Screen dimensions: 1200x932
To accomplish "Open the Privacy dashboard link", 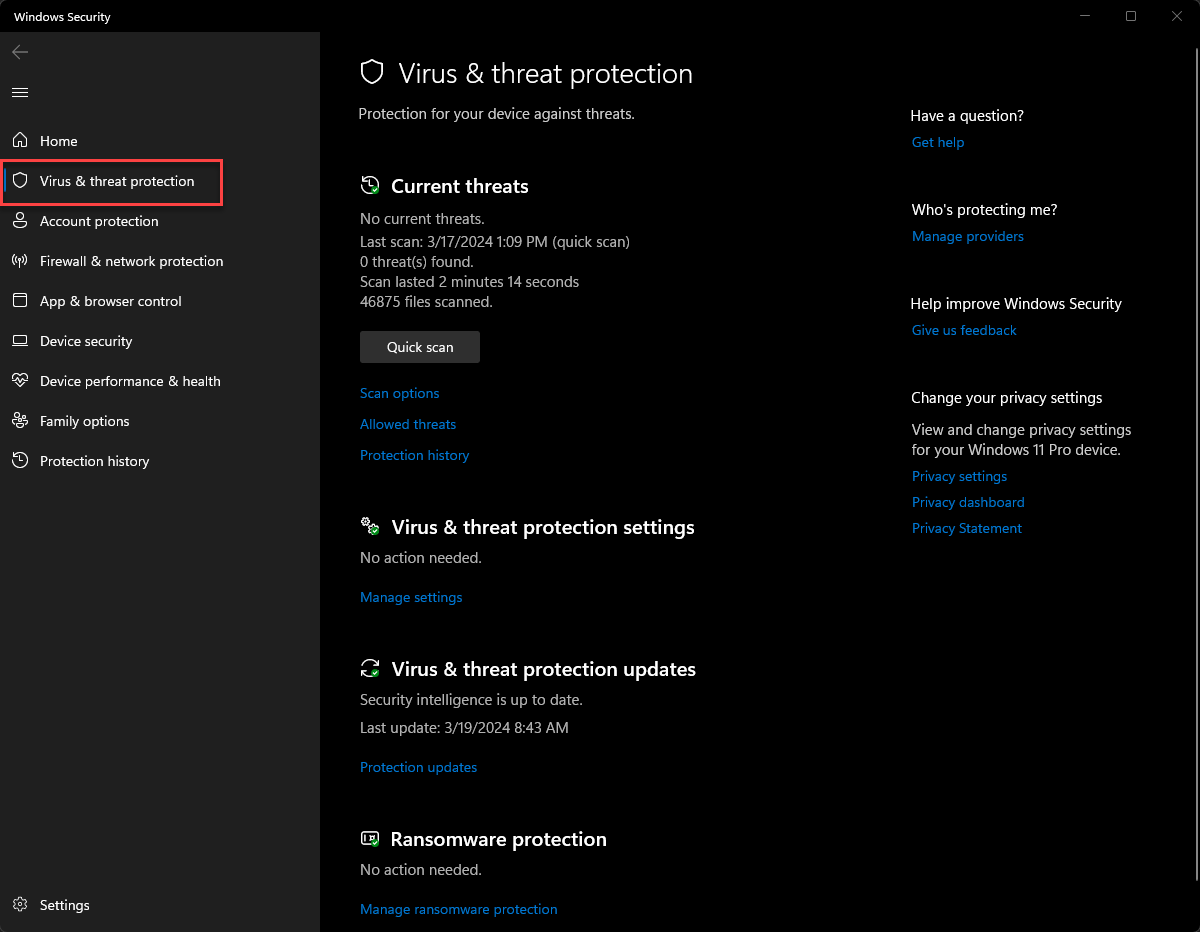I will tap(967, 502).
